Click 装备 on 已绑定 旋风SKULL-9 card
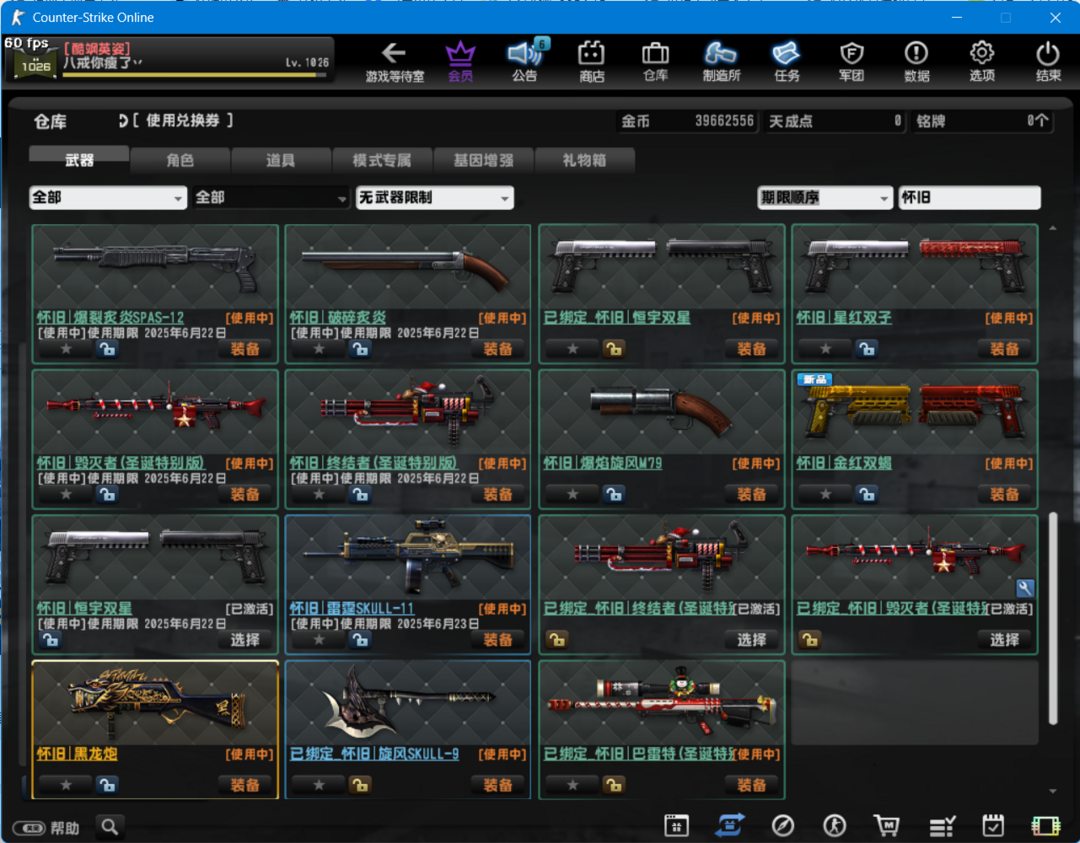 pyautogui.click(x=497, y=785)
